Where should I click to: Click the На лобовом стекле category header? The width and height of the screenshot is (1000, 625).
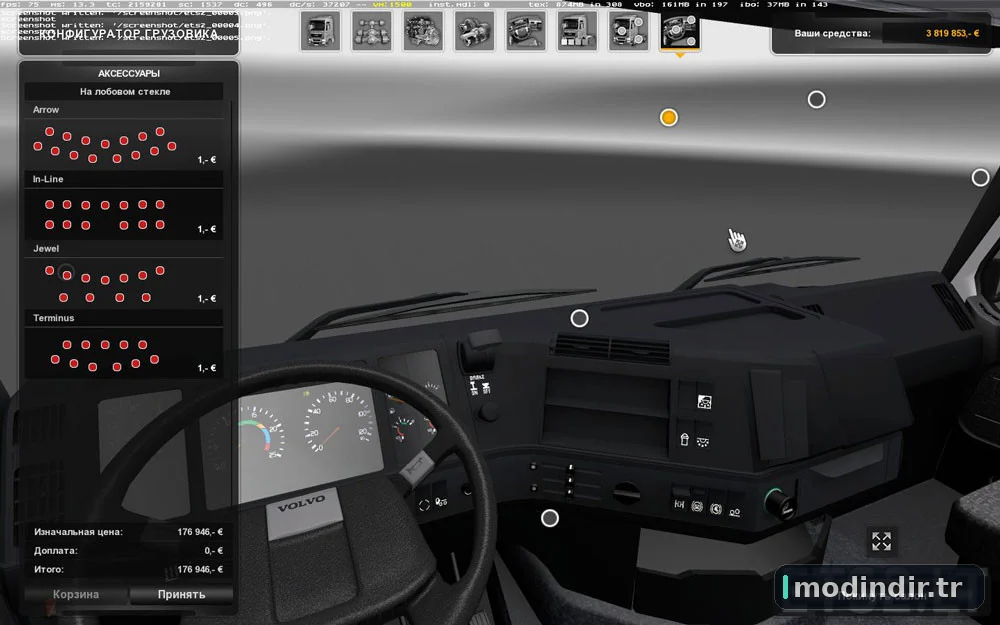pyautogui.click(x=124, y=91)
